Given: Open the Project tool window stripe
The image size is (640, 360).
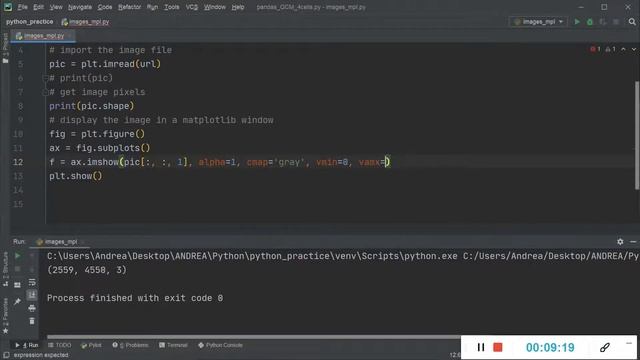Looking at the screenshot, I should point(5,48).
